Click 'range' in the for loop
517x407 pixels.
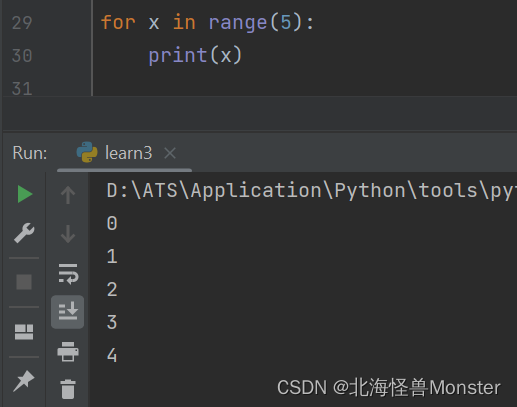(x=238, y=23)
